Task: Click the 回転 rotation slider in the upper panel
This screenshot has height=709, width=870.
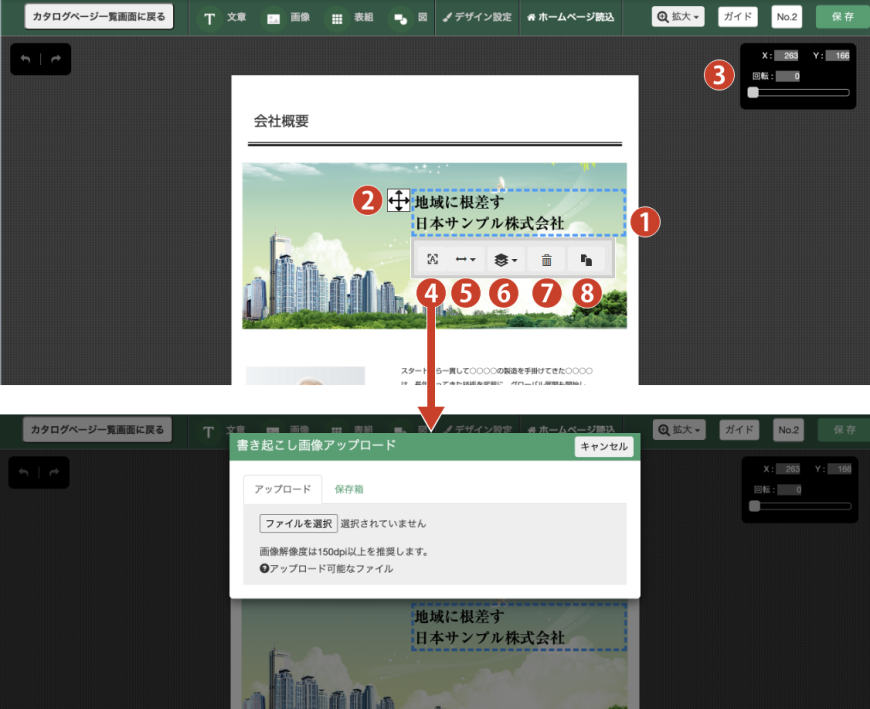Action: [x=800, y=92]
